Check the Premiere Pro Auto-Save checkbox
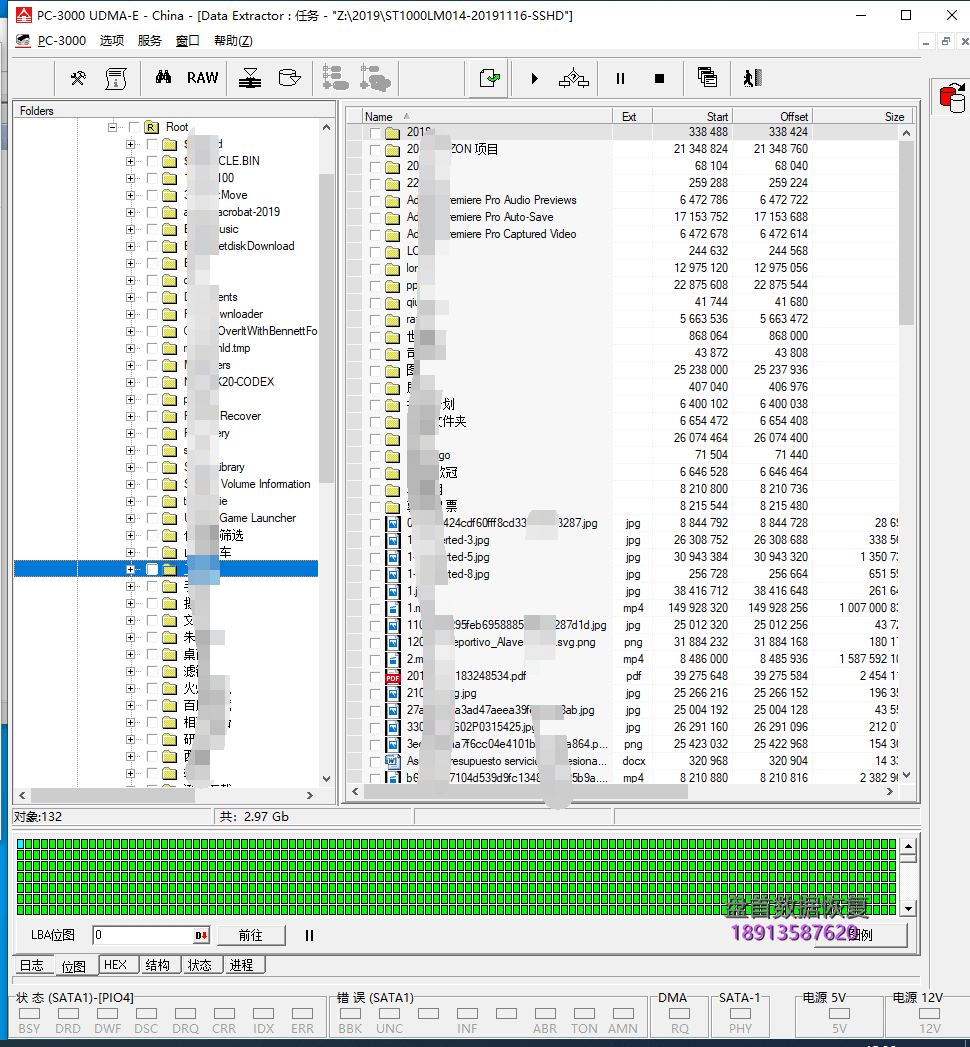The width and height of the screenshot is (970, 1047). (x=375, y=218)
